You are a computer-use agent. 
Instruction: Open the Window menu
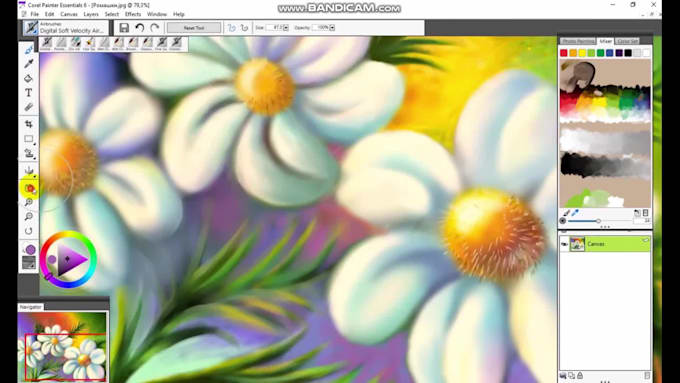(x=157, y=14)
